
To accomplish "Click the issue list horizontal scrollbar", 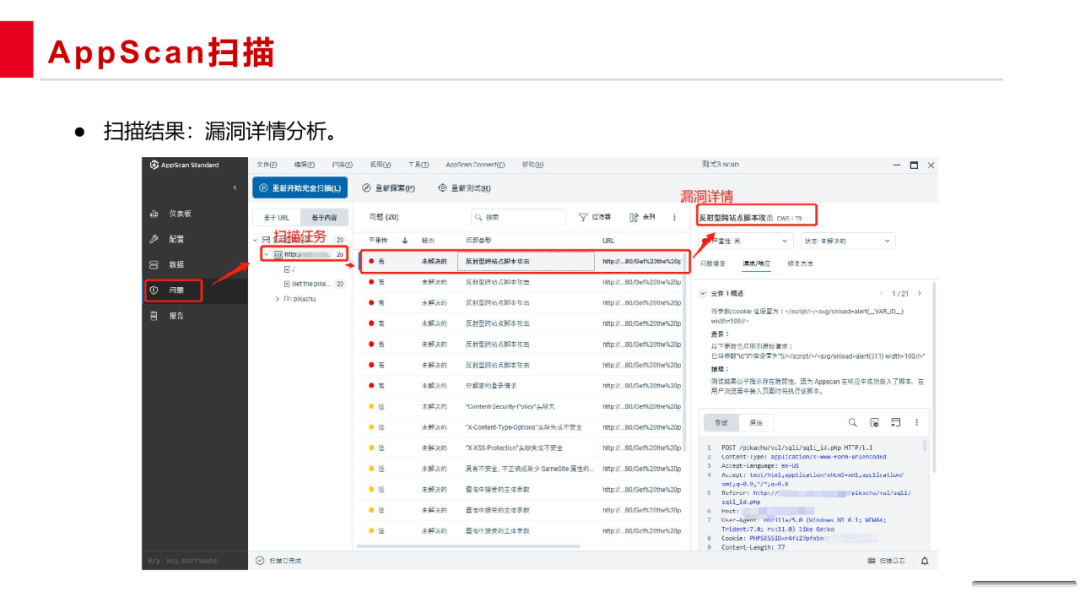I will point(468,547).
